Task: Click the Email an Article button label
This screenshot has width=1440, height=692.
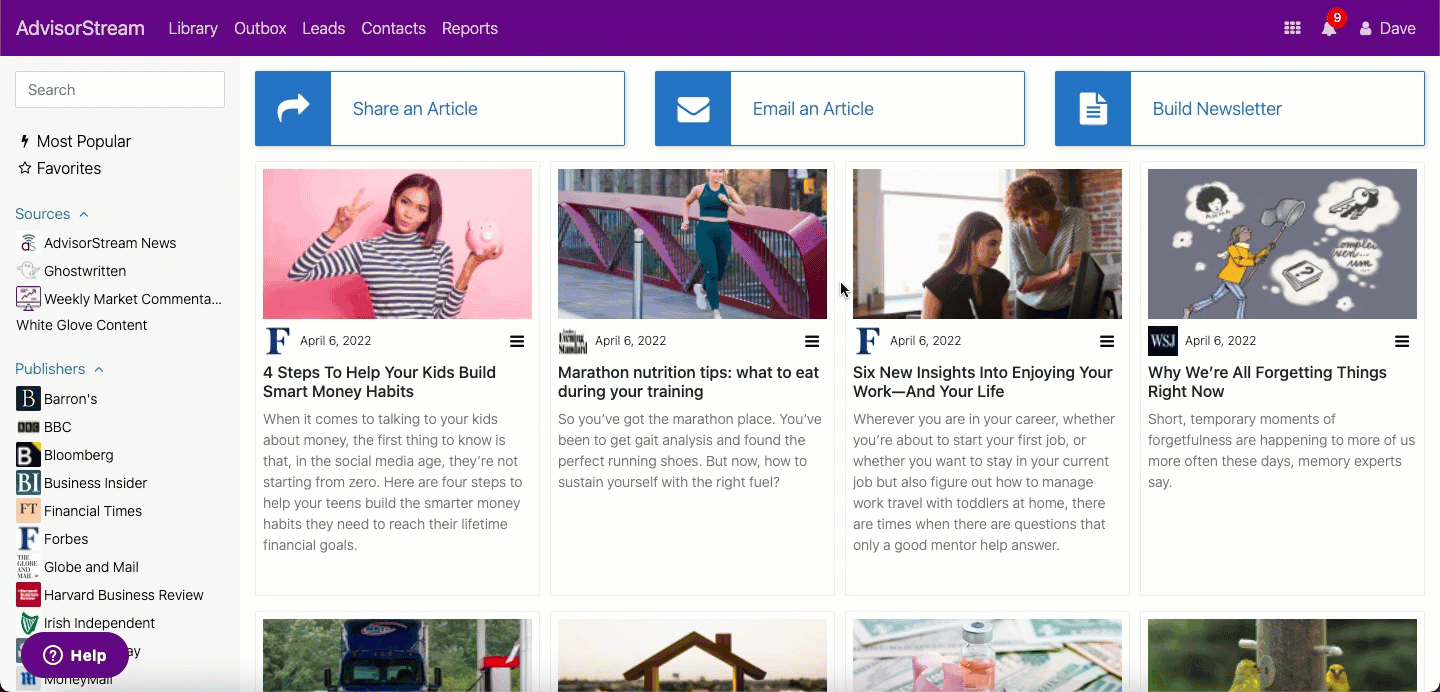Action: point(813,109)
